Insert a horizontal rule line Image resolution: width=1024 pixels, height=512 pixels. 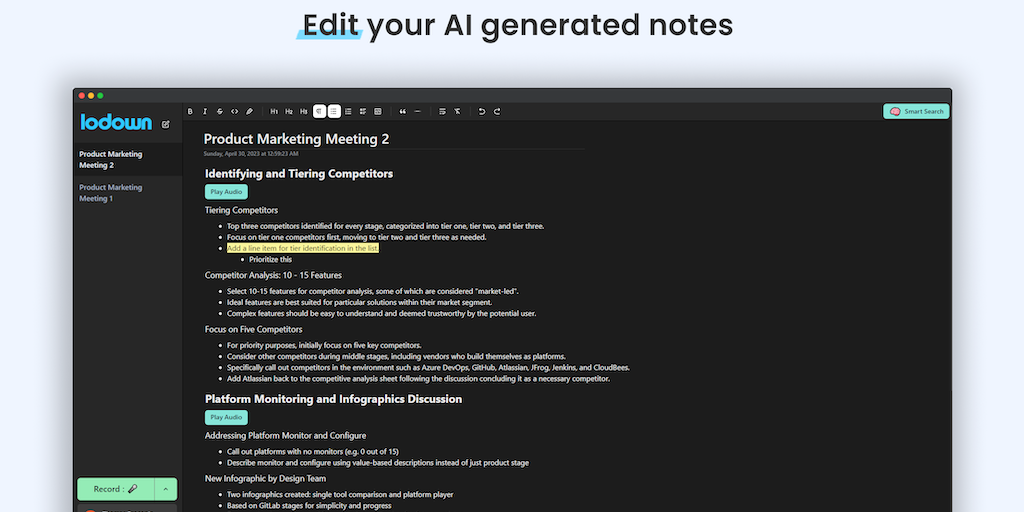(x=418, y=112)
